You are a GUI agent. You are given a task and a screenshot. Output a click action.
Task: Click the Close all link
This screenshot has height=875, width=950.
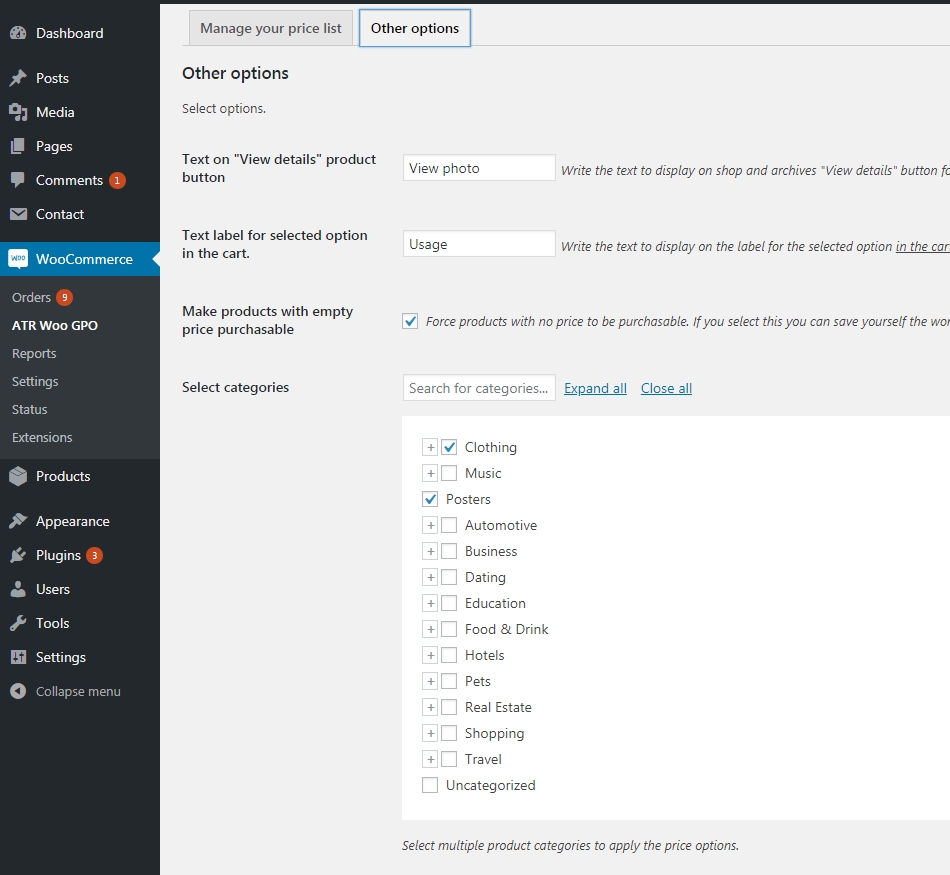[x=666, y=388]
